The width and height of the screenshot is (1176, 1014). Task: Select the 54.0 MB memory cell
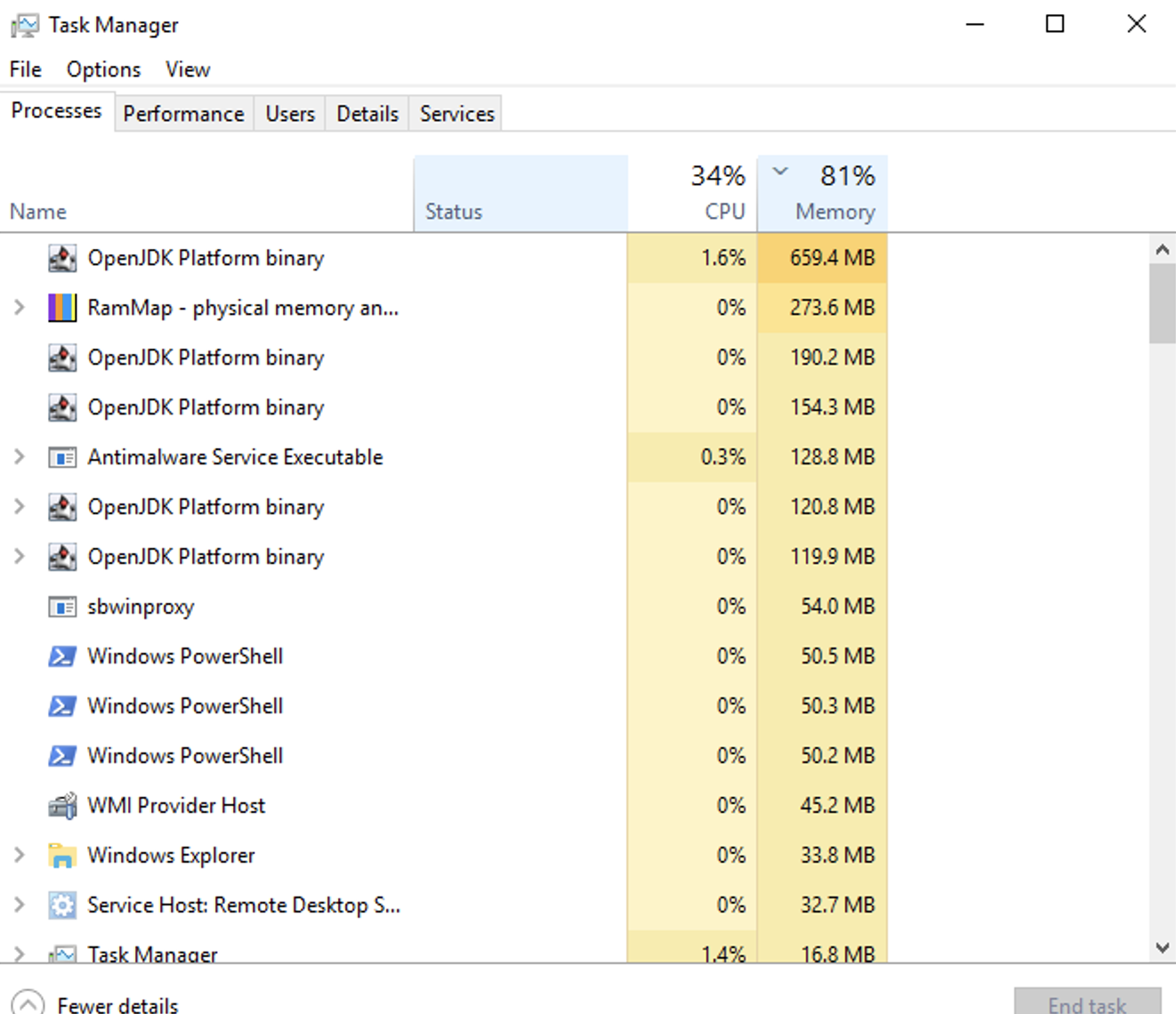point(823,607)
